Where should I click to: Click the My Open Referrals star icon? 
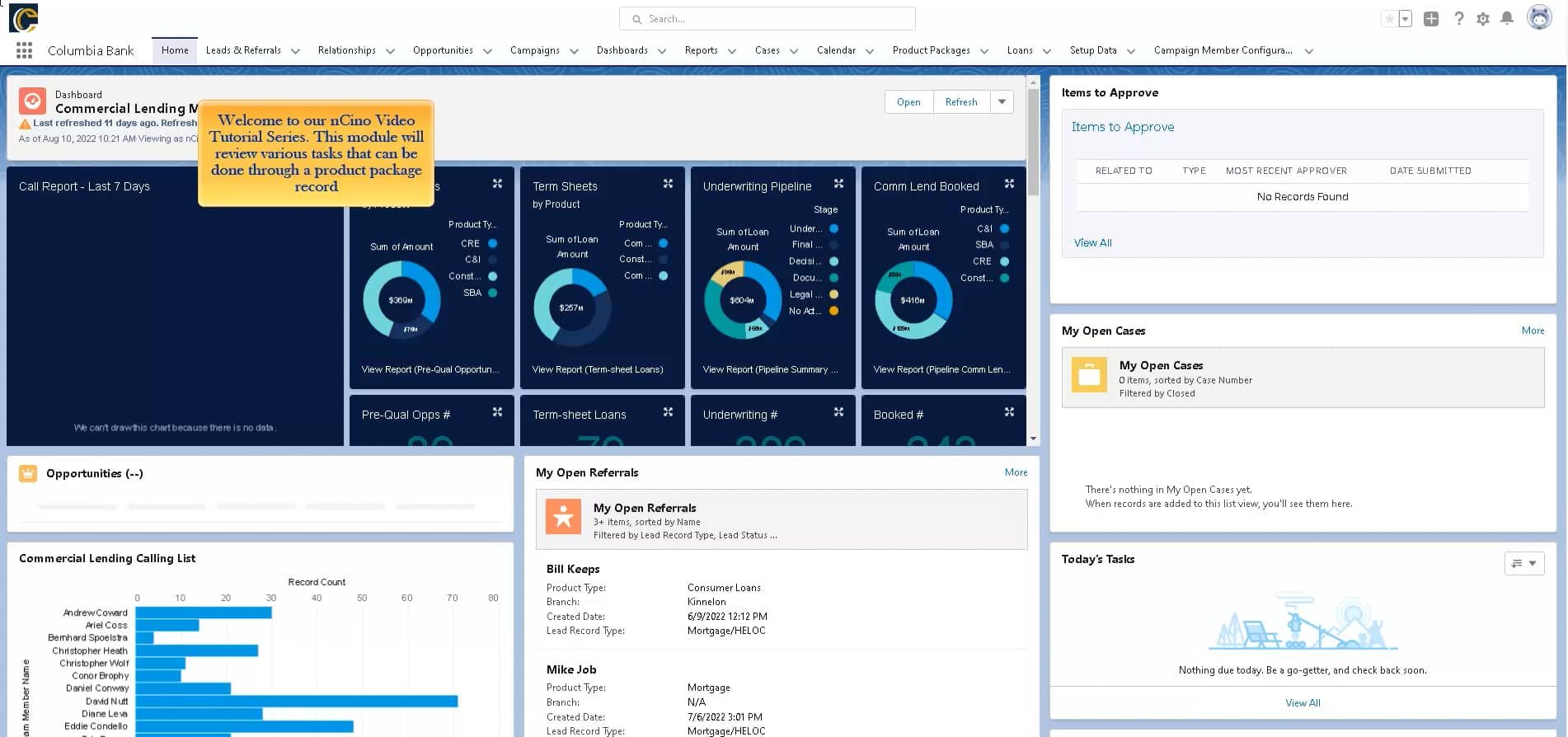[563, 517]
